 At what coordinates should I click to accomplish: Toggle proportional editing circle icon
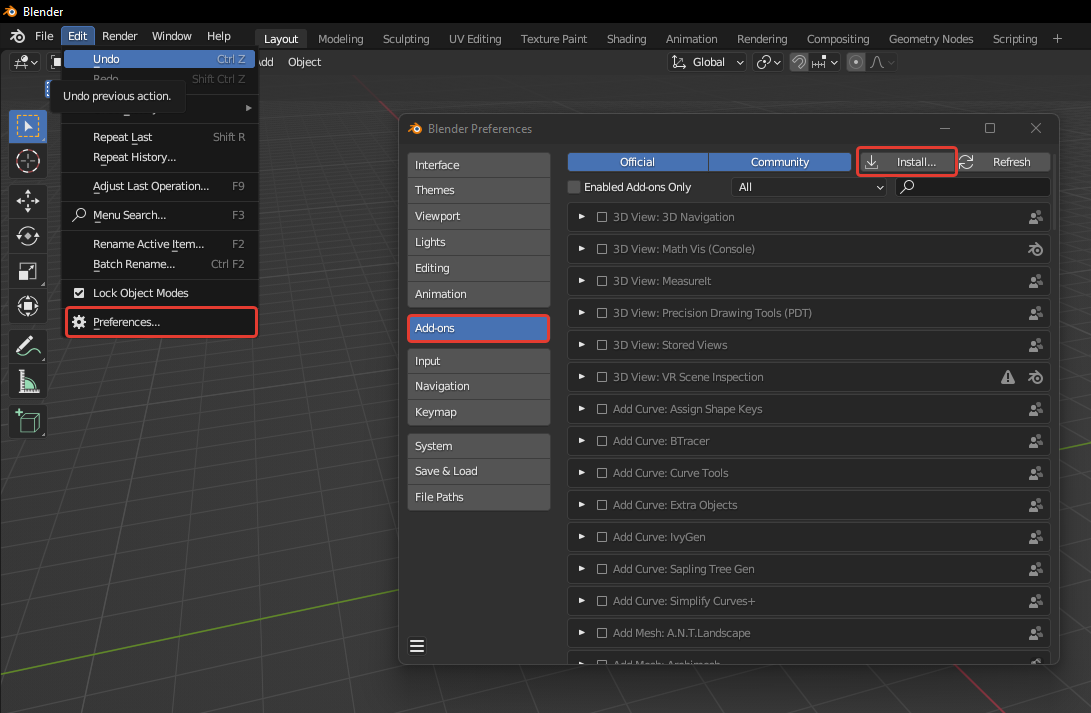[856, 62]
